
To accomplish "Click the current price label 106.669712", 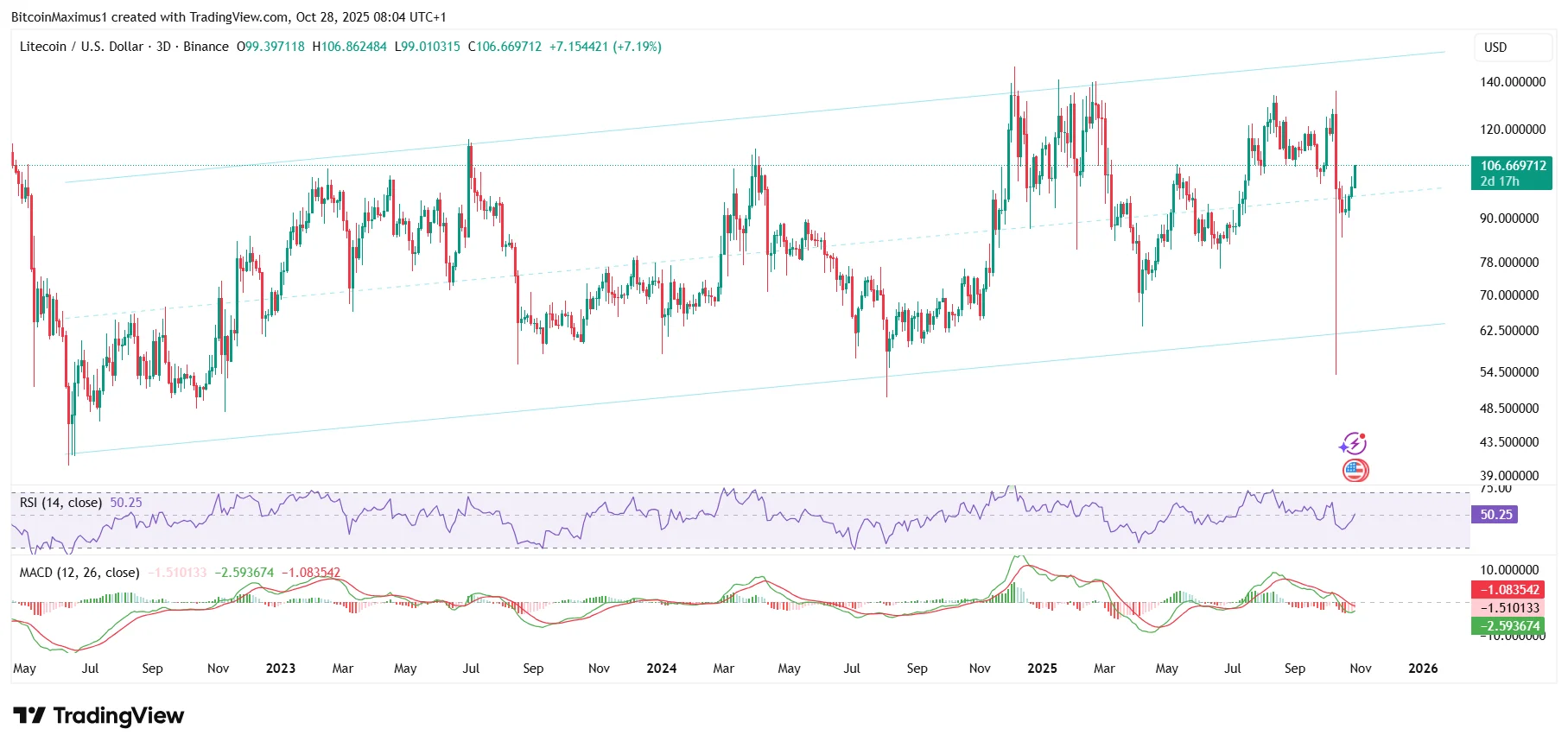I will click(1513, 166).
